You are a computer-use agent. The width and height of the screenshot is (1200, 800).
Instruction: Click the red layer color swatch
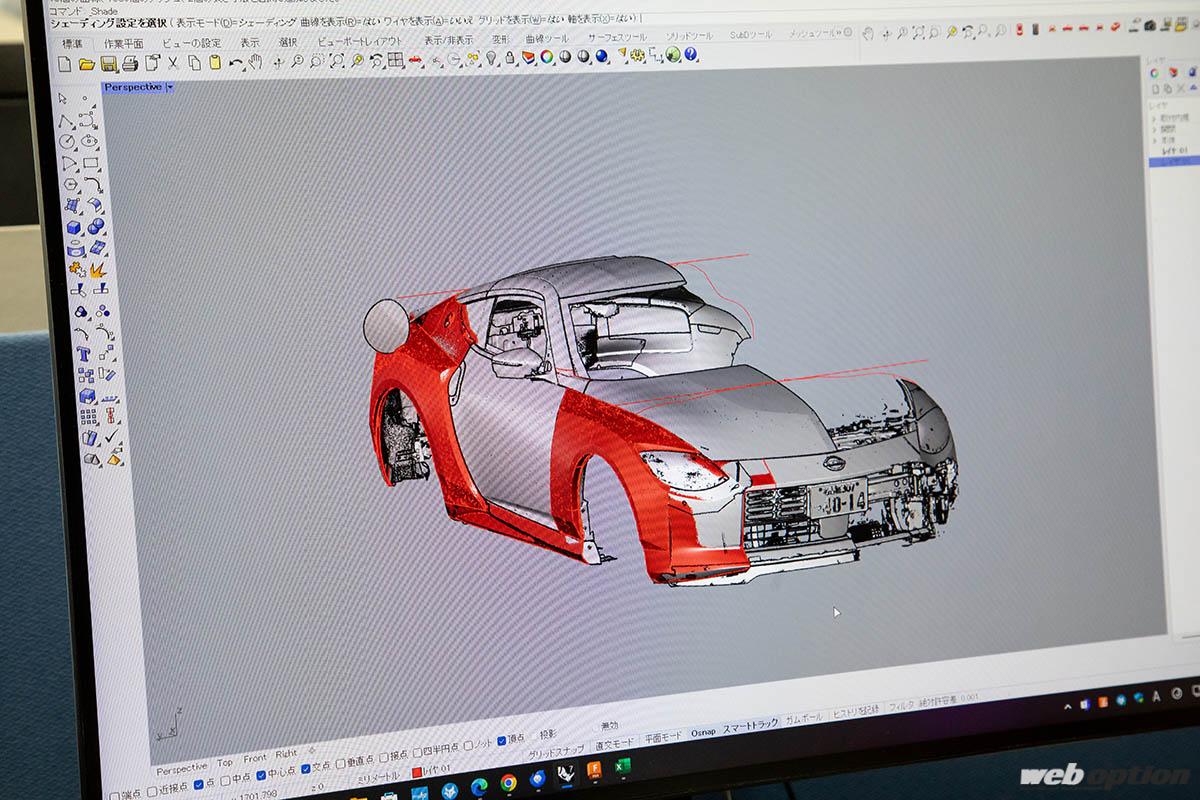click(417, 772)
